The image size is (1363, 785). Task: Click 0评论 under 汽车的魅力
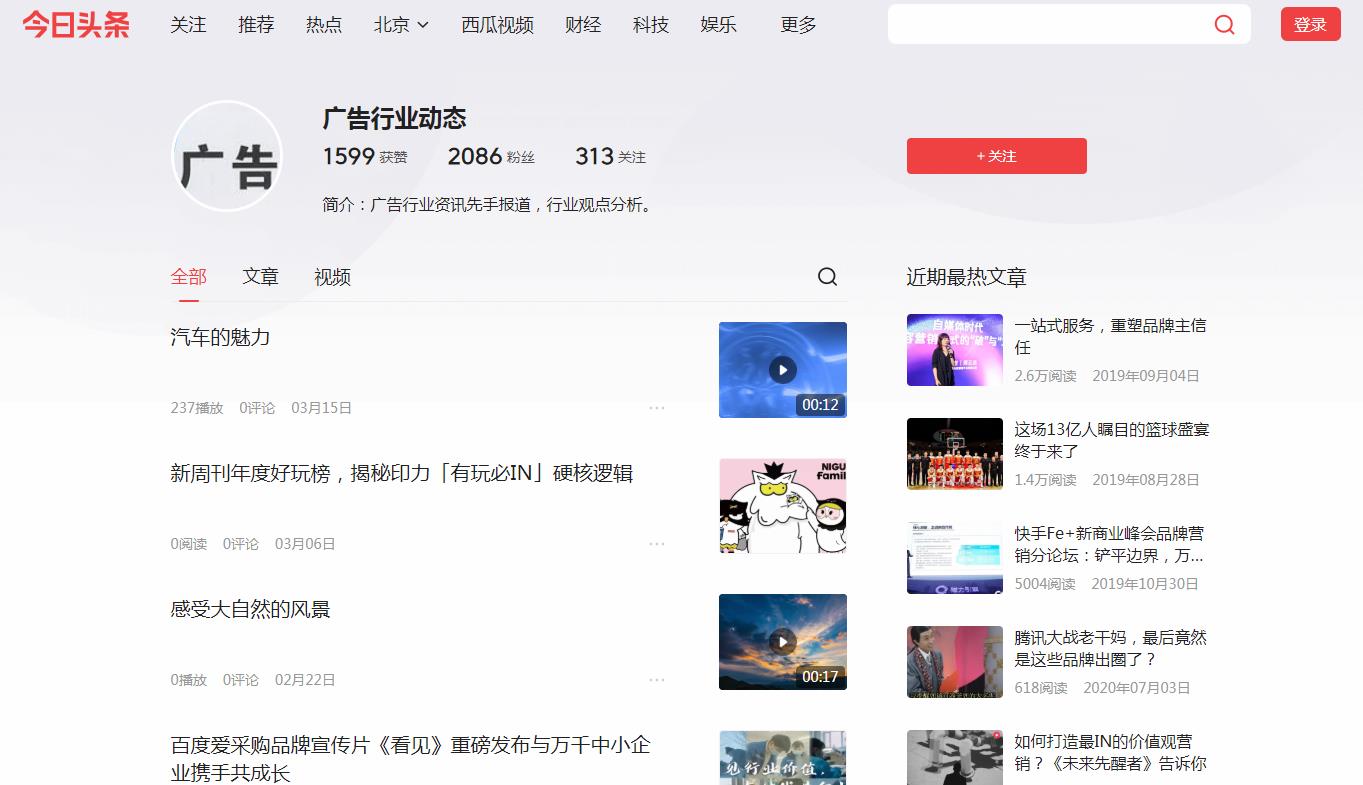(x=257, y=408)
